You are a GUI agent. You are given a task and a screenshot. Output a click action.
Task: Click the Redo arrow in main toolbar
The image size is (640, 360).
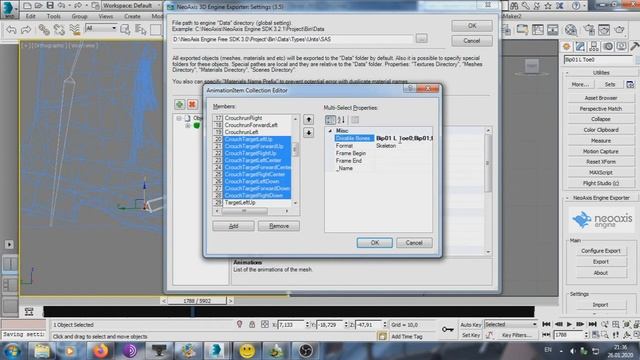coord(26,29)
